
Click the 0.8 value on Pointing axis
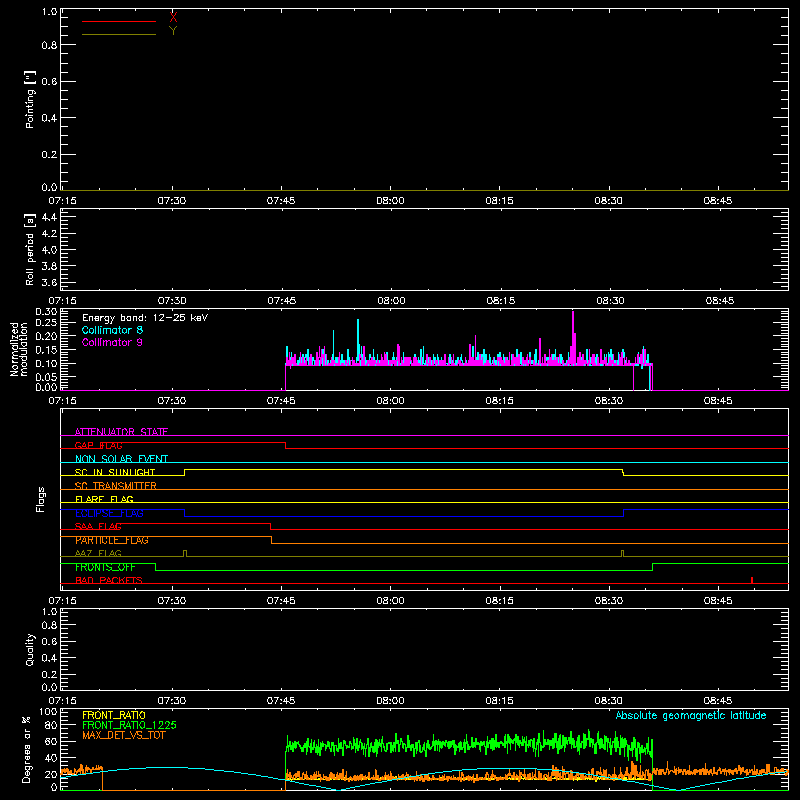tap(49, 45)
